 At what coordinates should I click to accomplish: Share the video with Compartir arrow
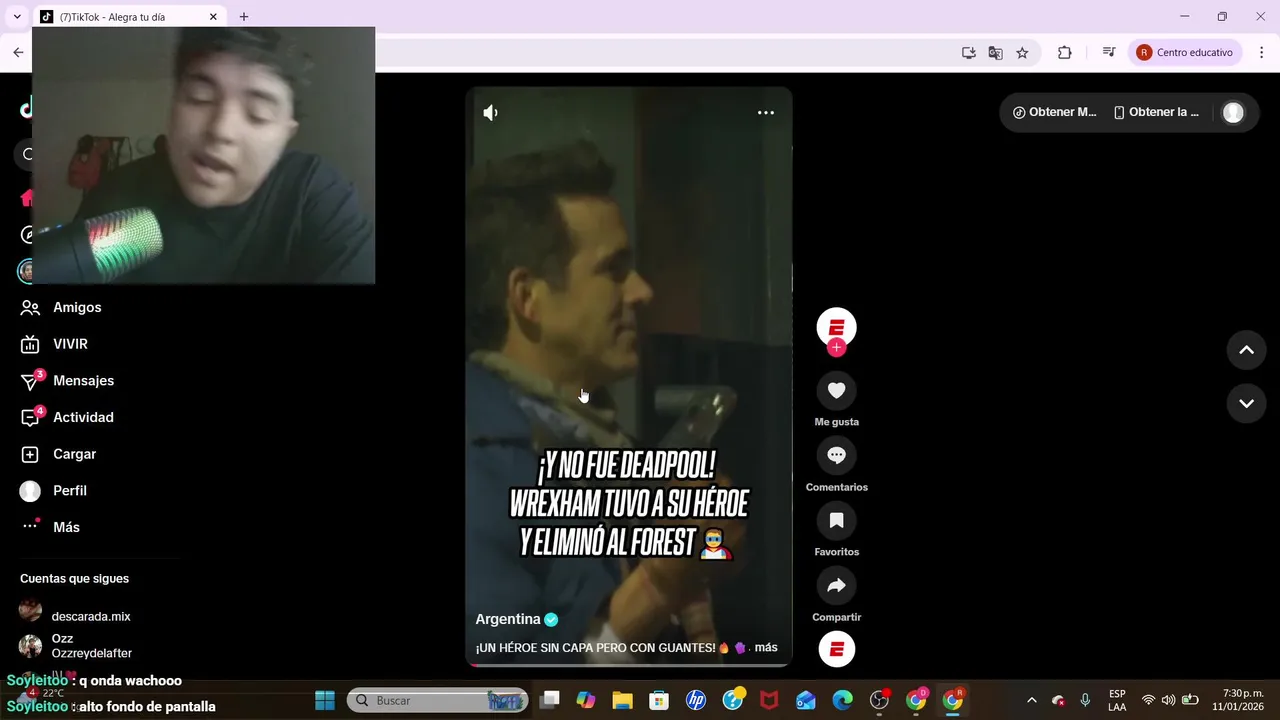(x=837, y=586)
